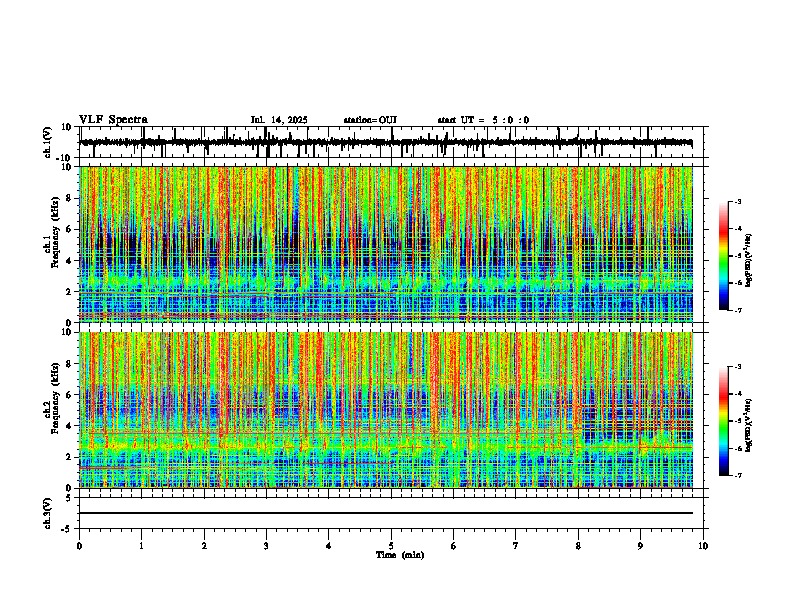Click the "-7" tick on ch.1 color bar
The height and width of the screenshot is (612, 792).
[737, 310]
